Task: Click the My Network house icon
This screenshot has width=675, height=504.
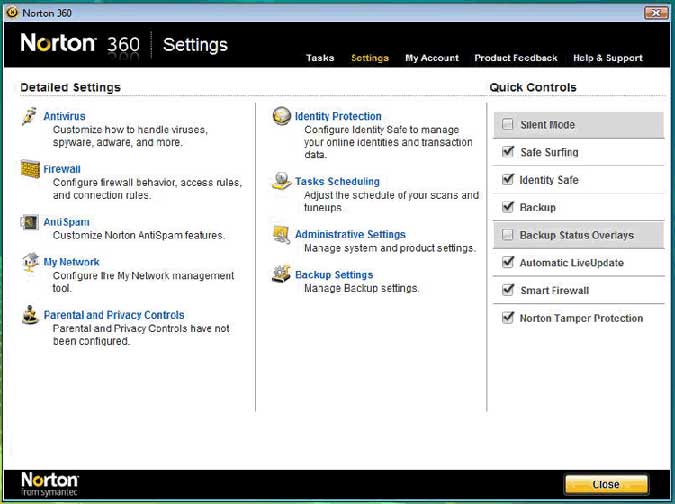Action: click(31, 262)
